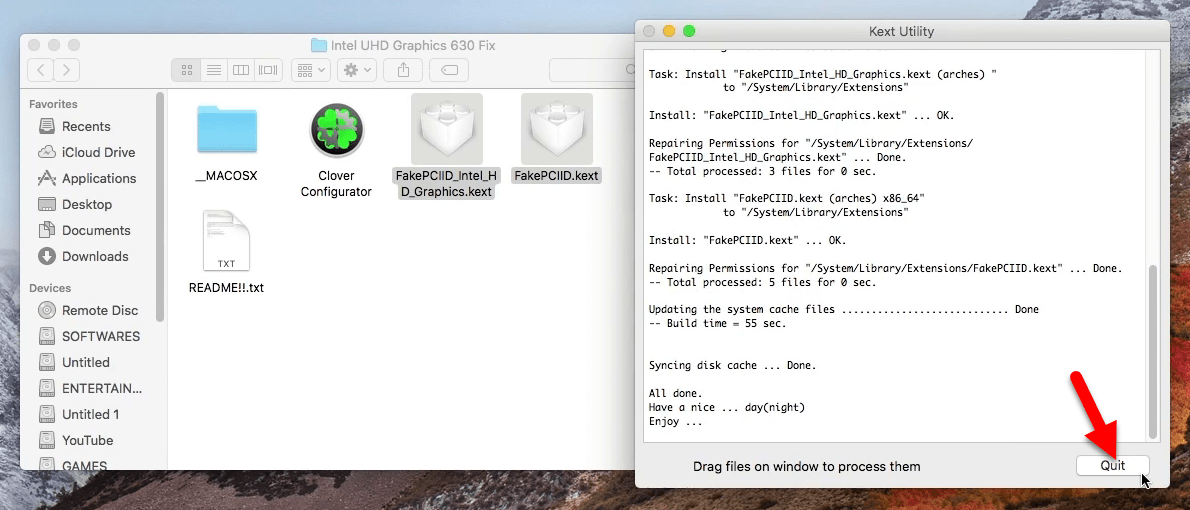
Task: Click the Edit Tags toolbar button
Action: coord(449,70)
